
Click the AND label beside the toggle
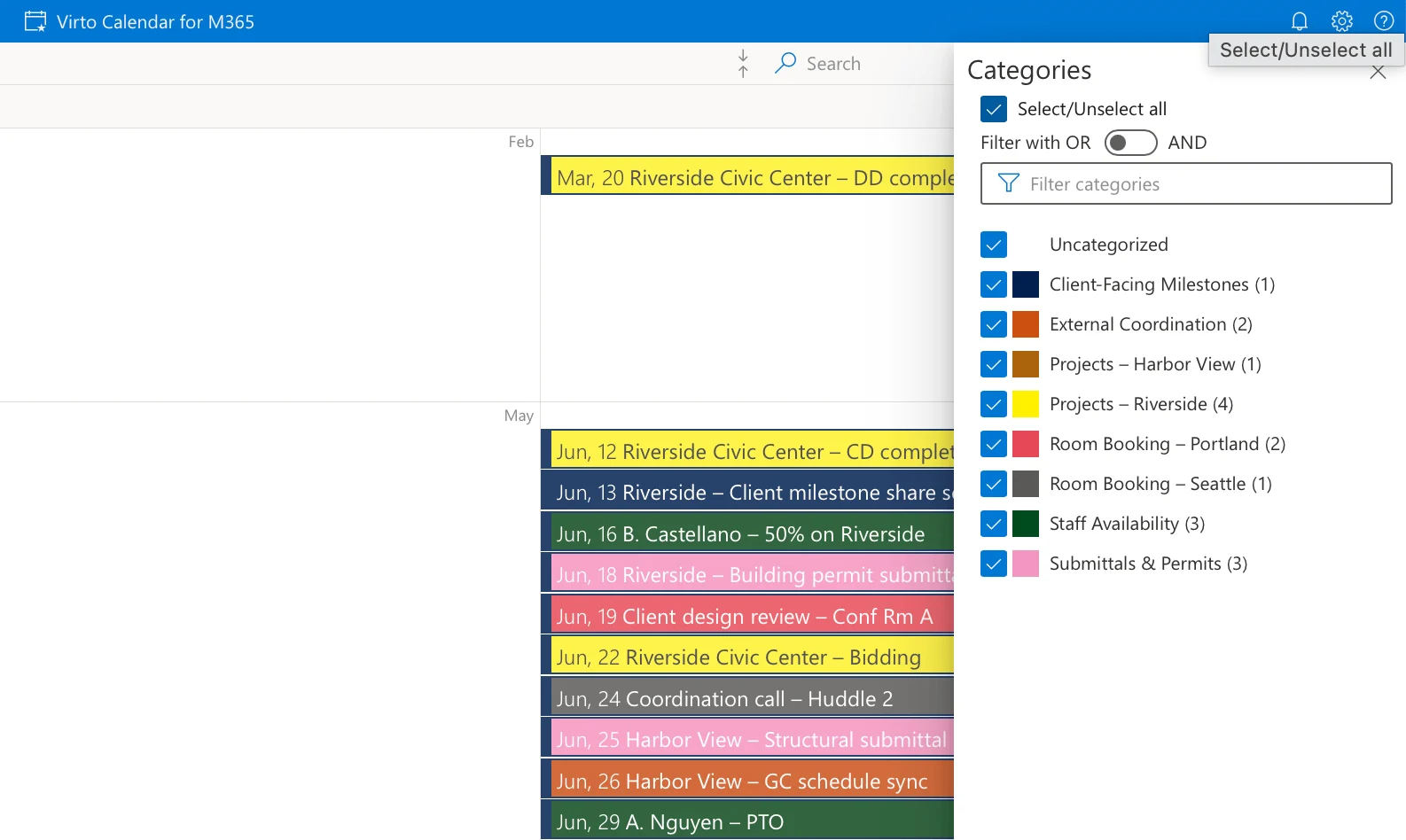[1187, 143]
